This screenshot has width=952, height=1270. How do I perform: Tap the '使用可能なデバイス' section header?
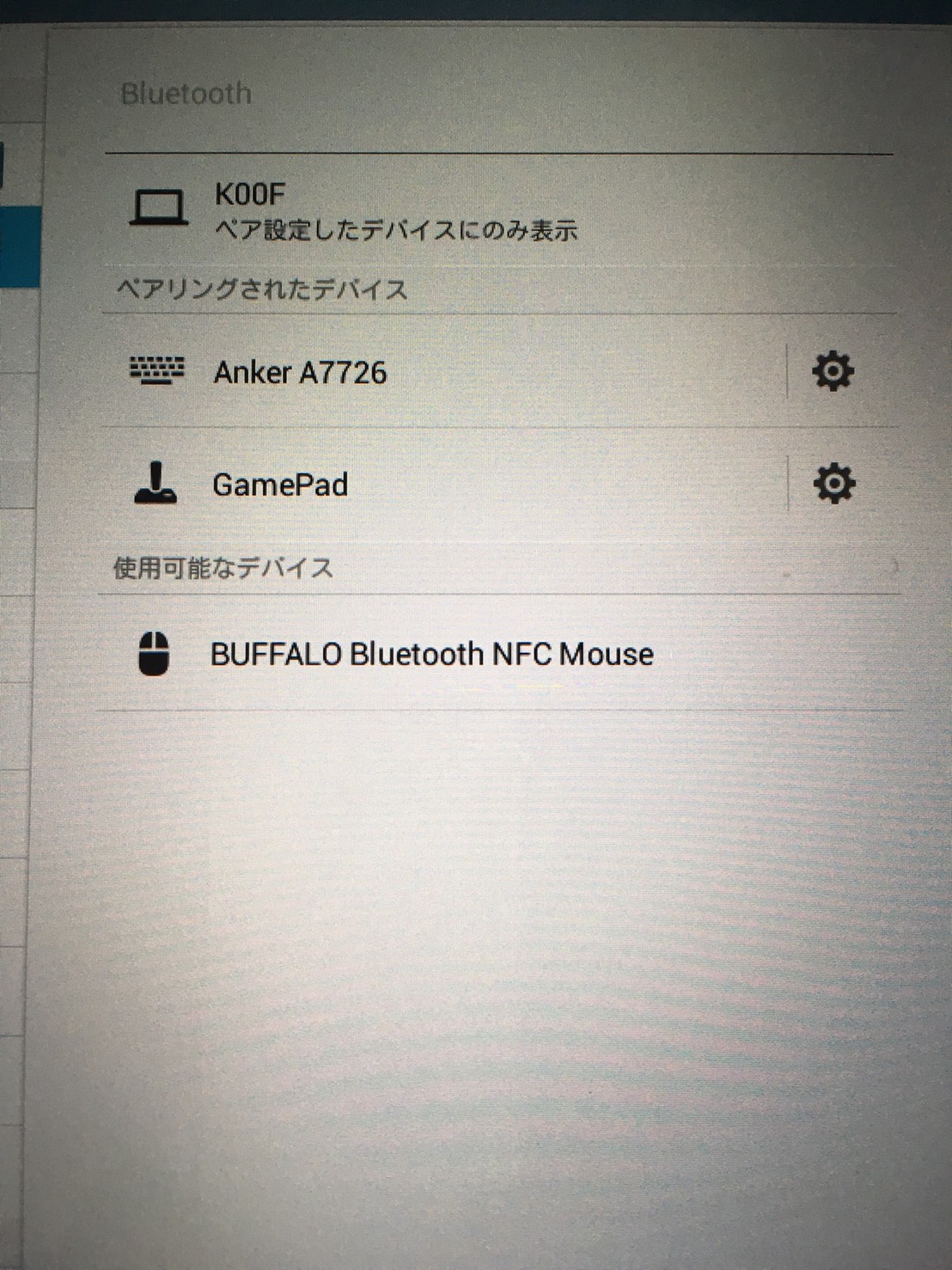[223, 568]
